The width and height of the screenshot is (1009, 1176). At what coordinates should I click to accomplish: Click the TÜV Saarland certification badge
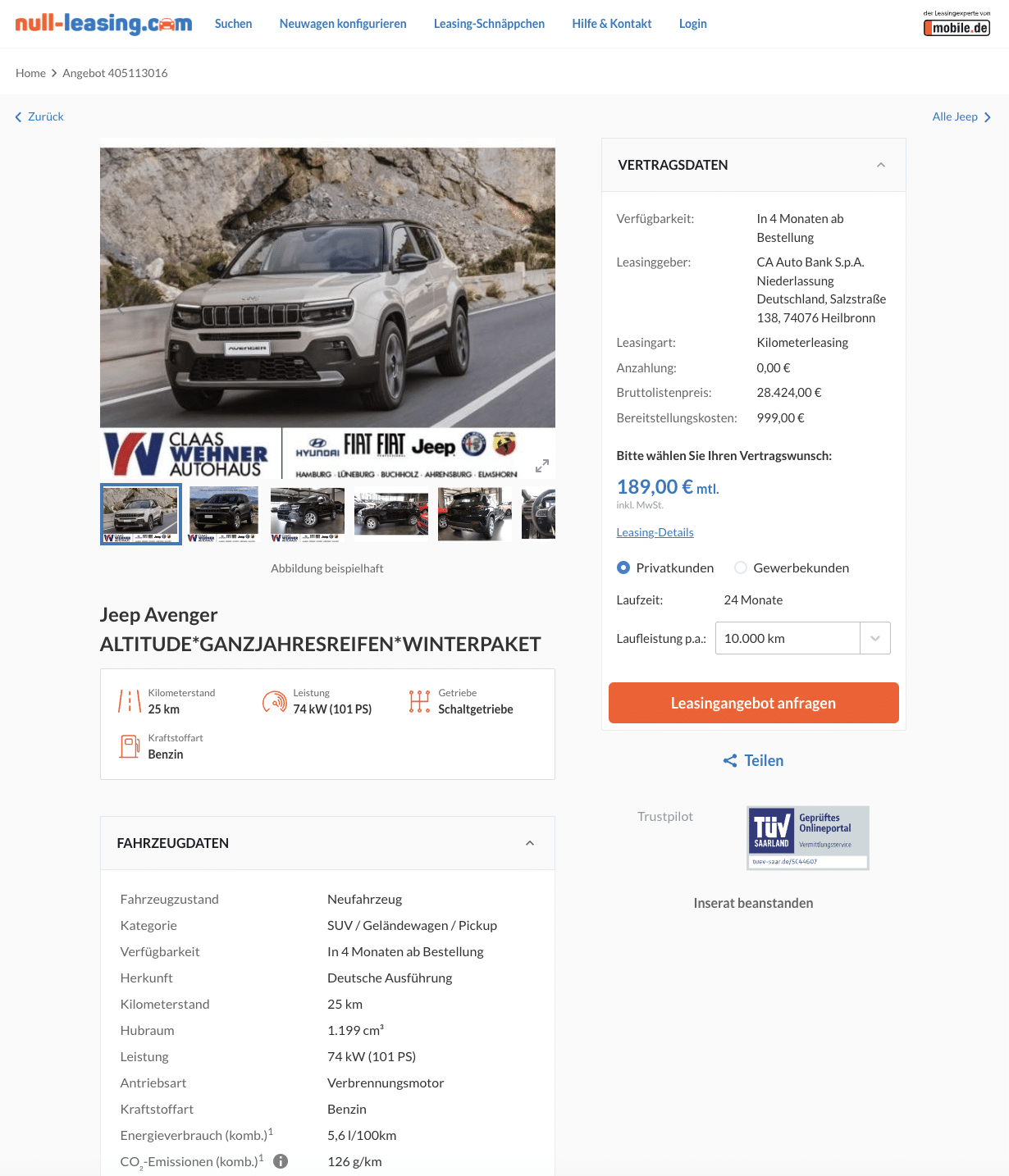tap(808, 838)
